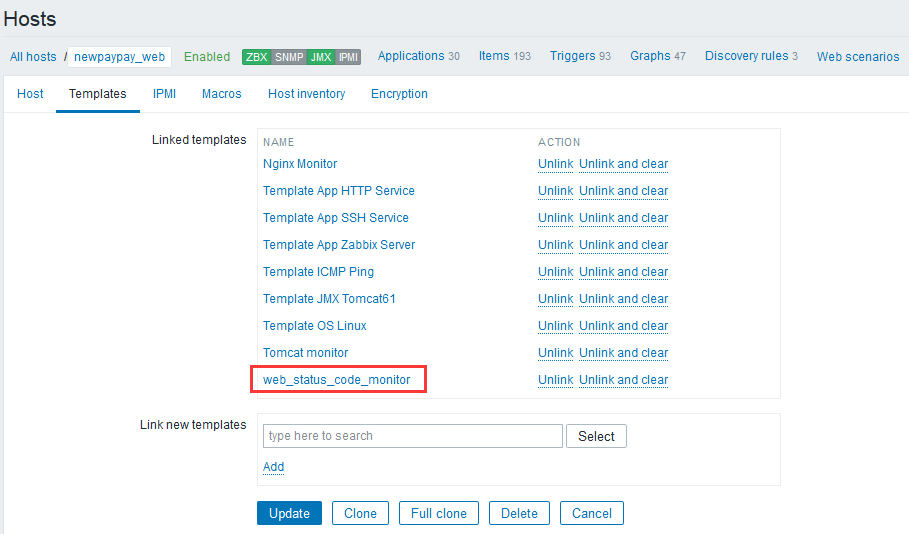The width and height of the screenshot is (909, 534).
Task: Click the Delete button
Action: click(x=519, y=513)
